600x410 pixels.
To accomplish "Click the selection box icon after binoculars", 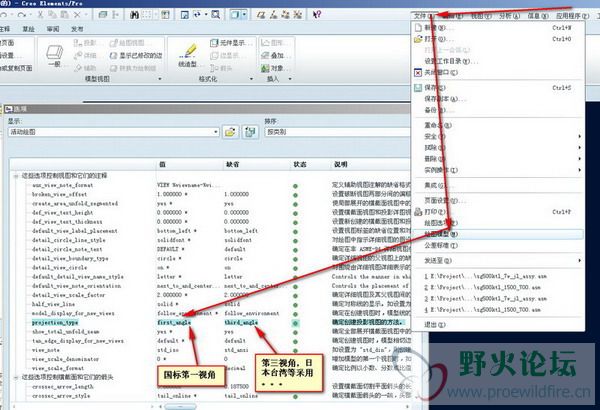I will click(147, 15).
